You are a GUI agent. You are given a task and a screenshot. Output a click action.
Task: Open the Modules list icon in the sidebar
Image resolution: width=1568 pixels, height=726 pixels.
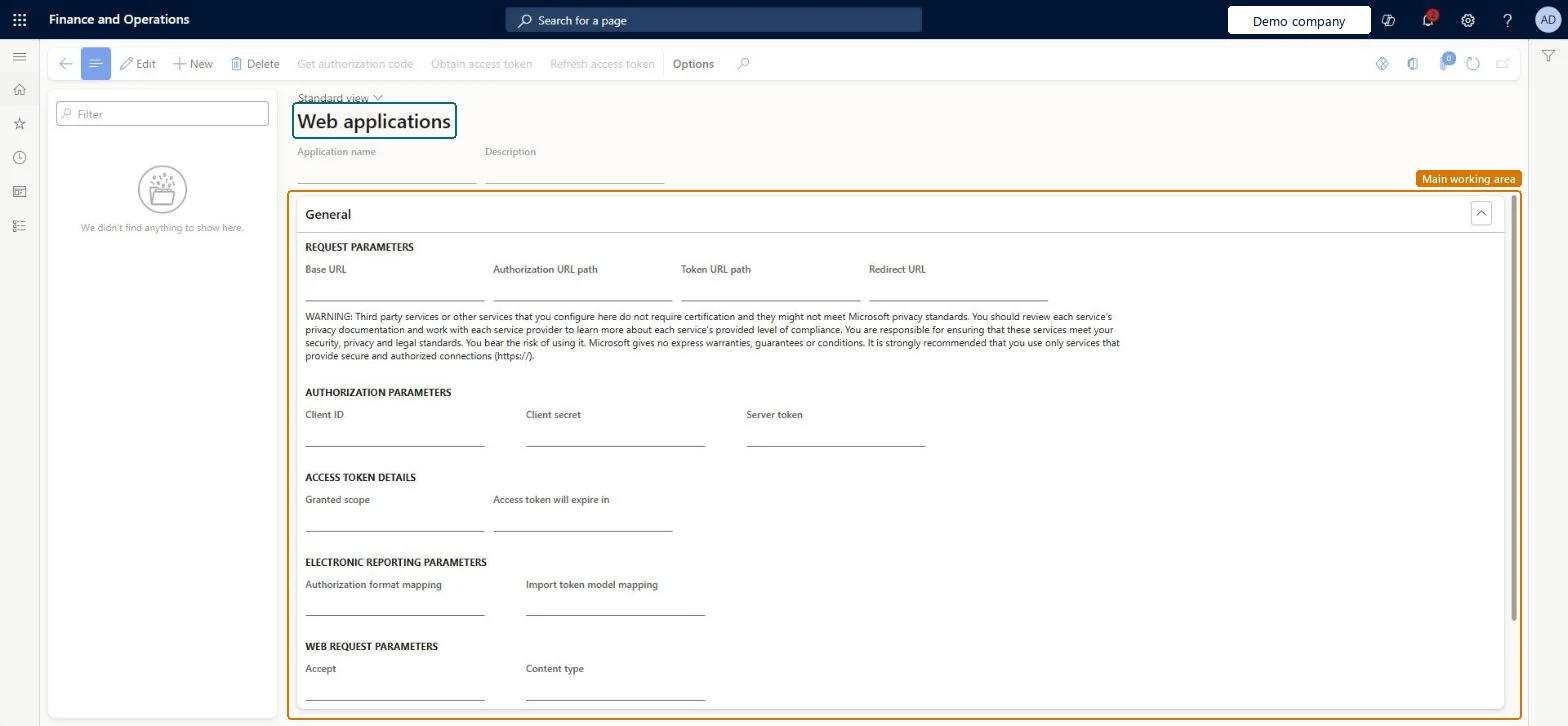(19, 226)
